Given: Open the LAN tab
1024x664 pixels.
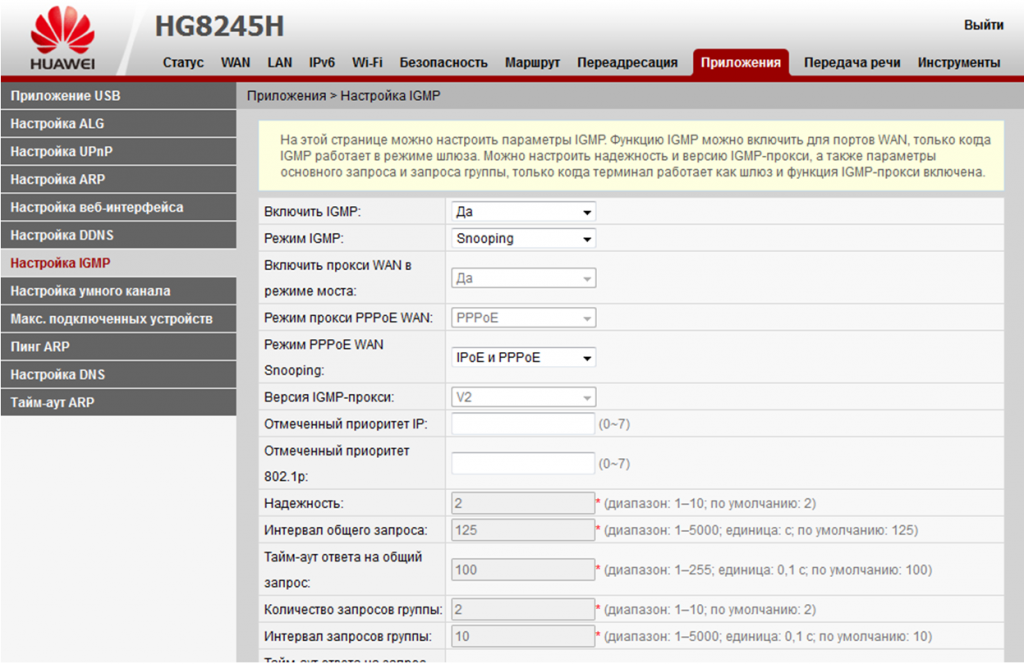Looking at the screenshot, I should (x=280, y=63).
